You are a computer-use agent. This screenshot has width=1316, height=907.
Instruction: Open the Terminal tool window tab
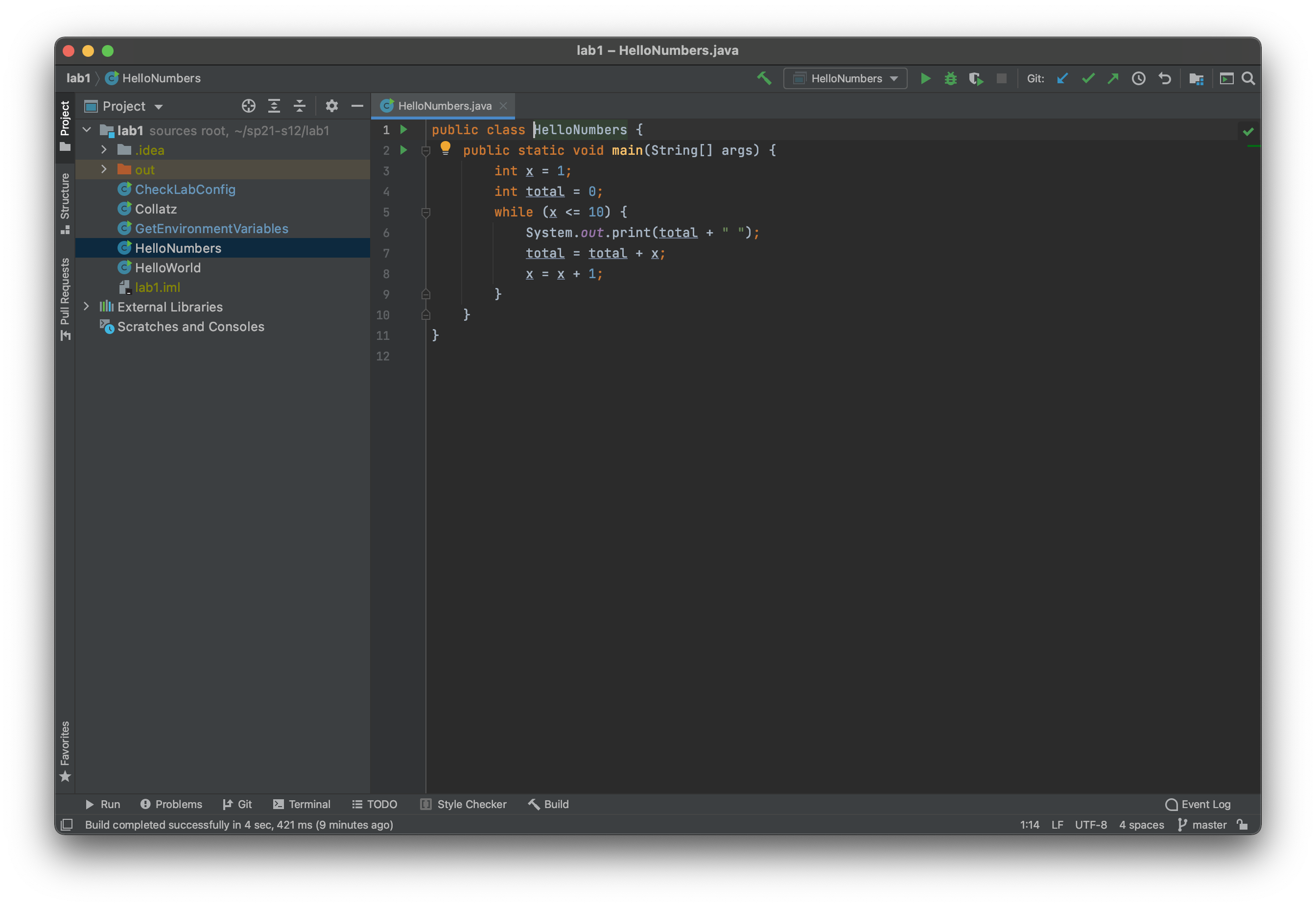303,804
